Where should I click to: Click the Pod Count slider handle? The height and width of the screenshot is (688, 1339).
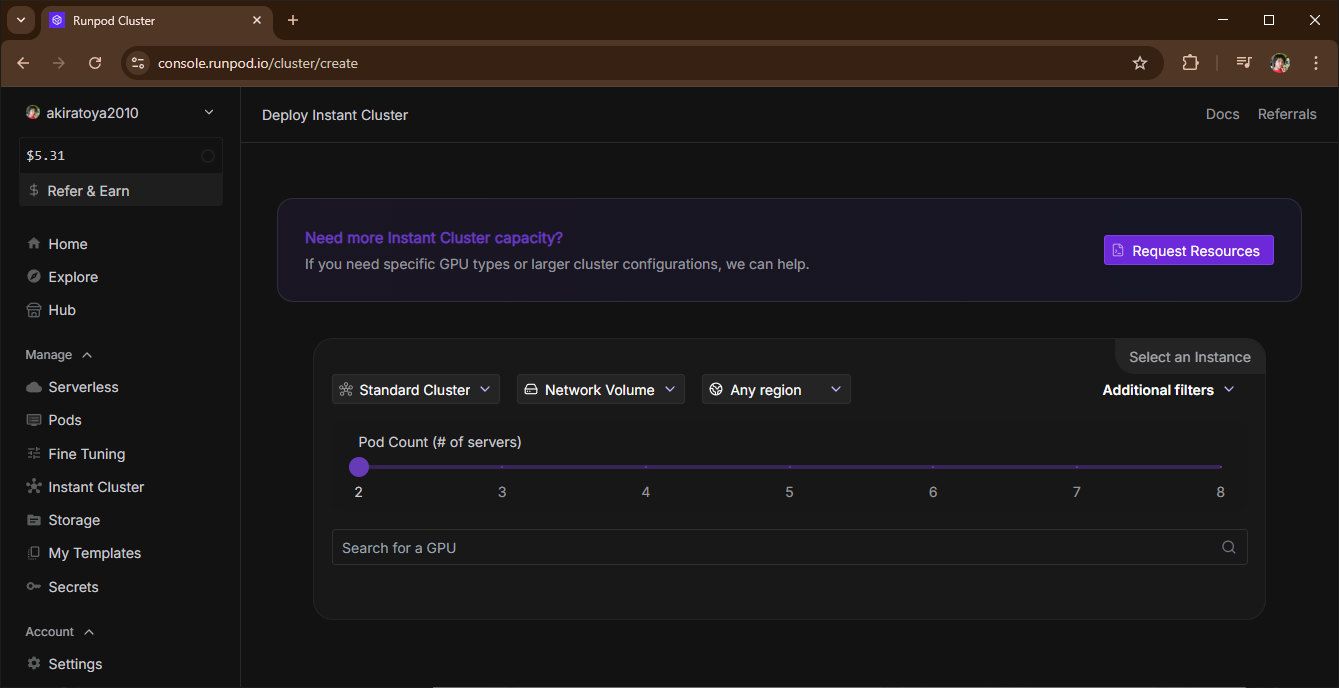point(359,467)
